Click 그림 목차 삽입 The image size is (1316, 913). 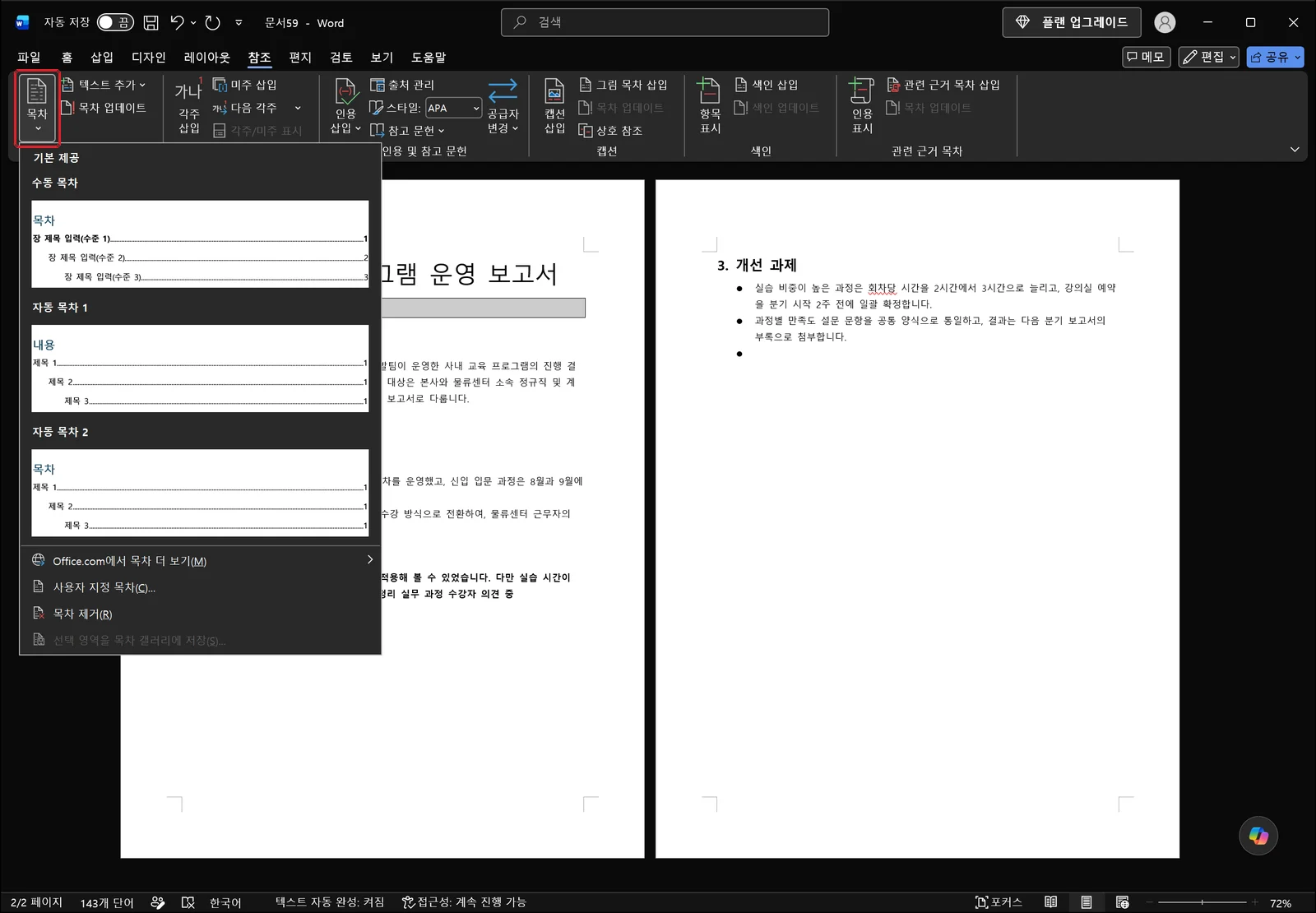[x=623, y=85]
